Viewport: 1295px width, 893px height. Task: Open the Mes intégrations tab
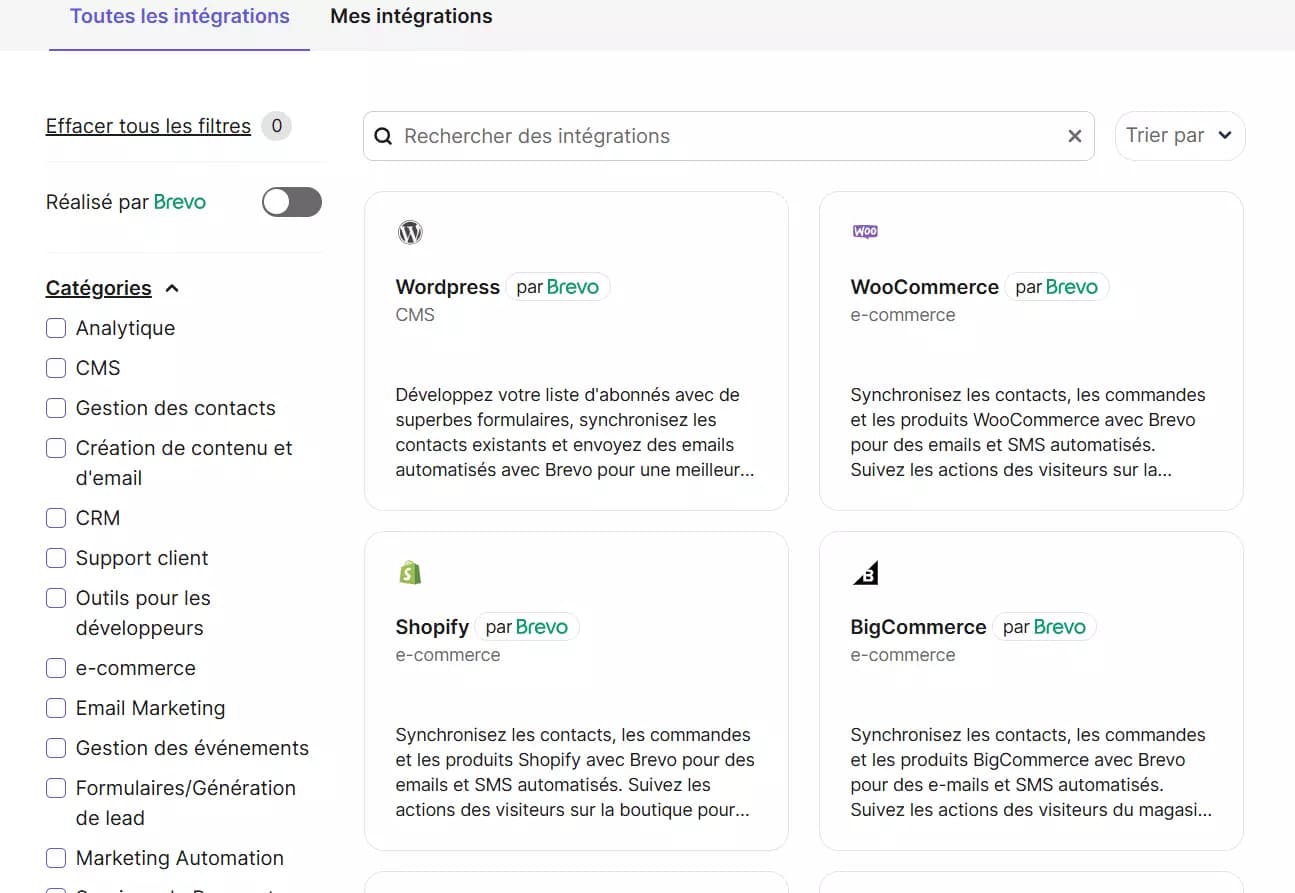pos(411,17)
